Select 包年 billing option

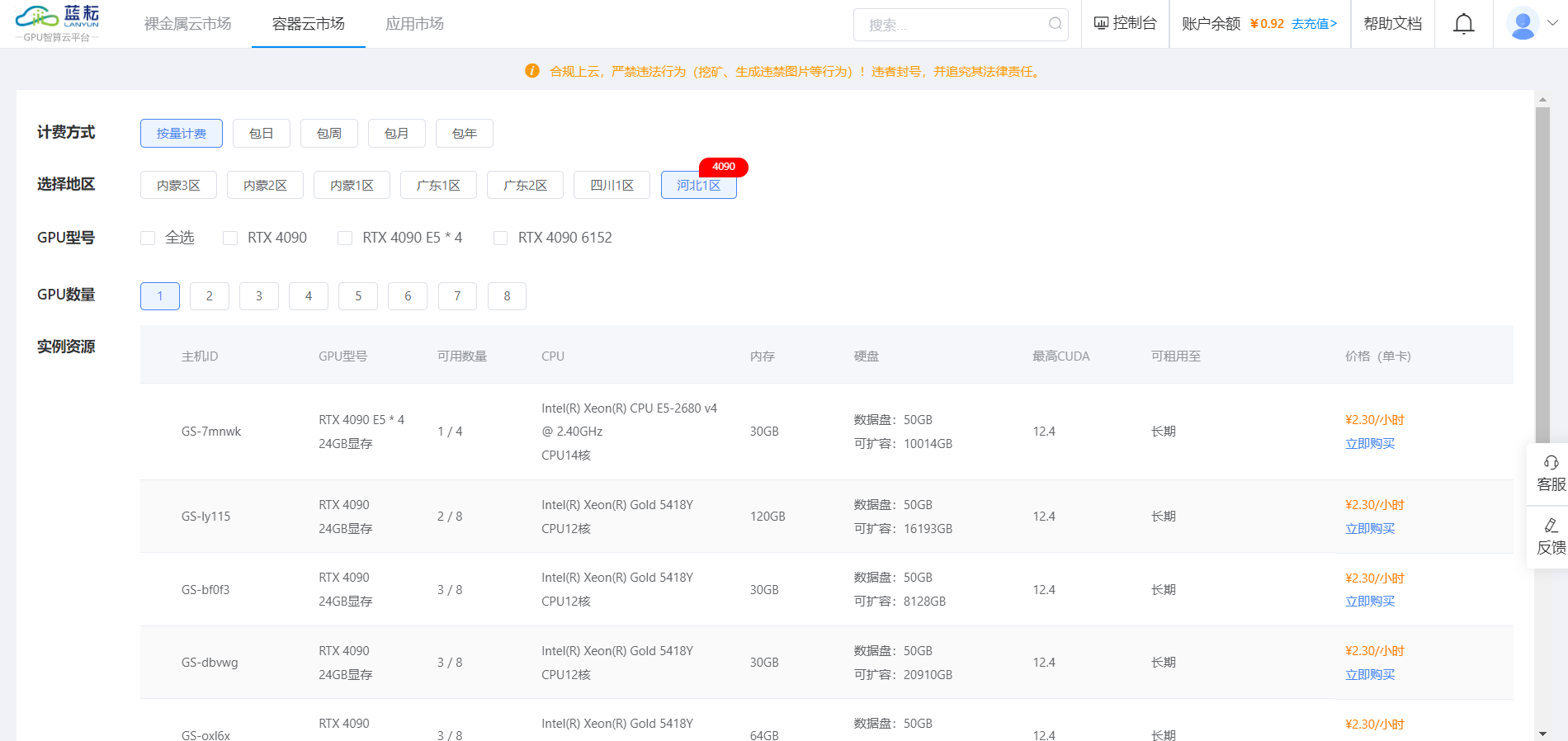tap(465, 134)
